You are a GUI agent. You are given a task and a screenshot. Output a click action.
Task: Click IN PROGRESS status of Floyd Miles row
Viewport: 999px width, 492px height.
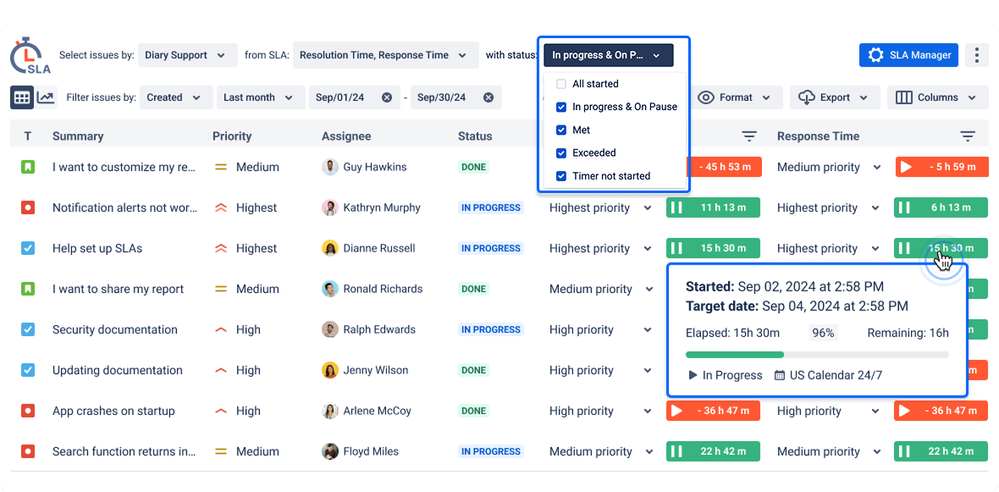(491, 452)
